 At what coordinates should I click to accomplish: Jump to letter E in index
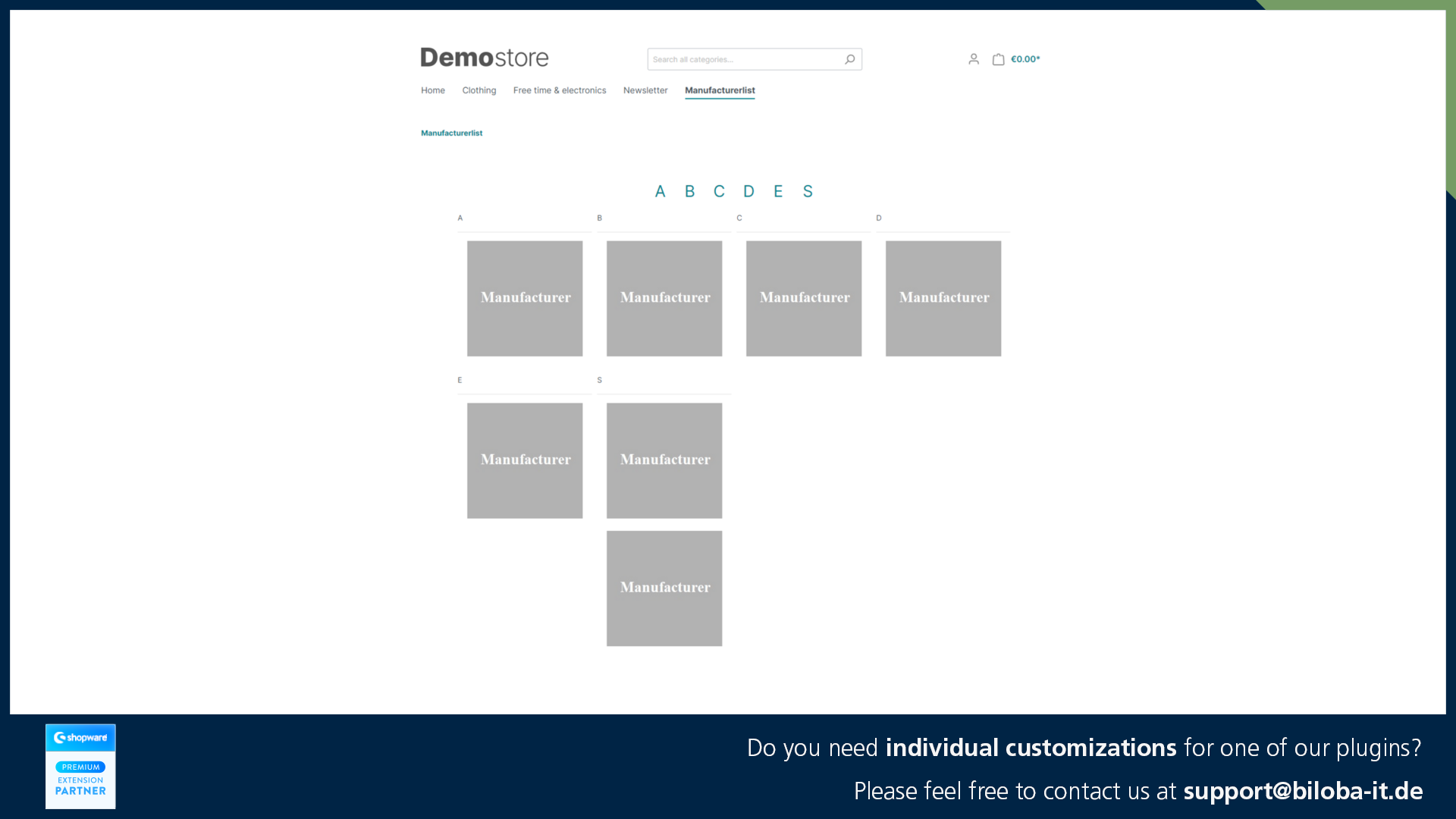[x=778, y=191]
